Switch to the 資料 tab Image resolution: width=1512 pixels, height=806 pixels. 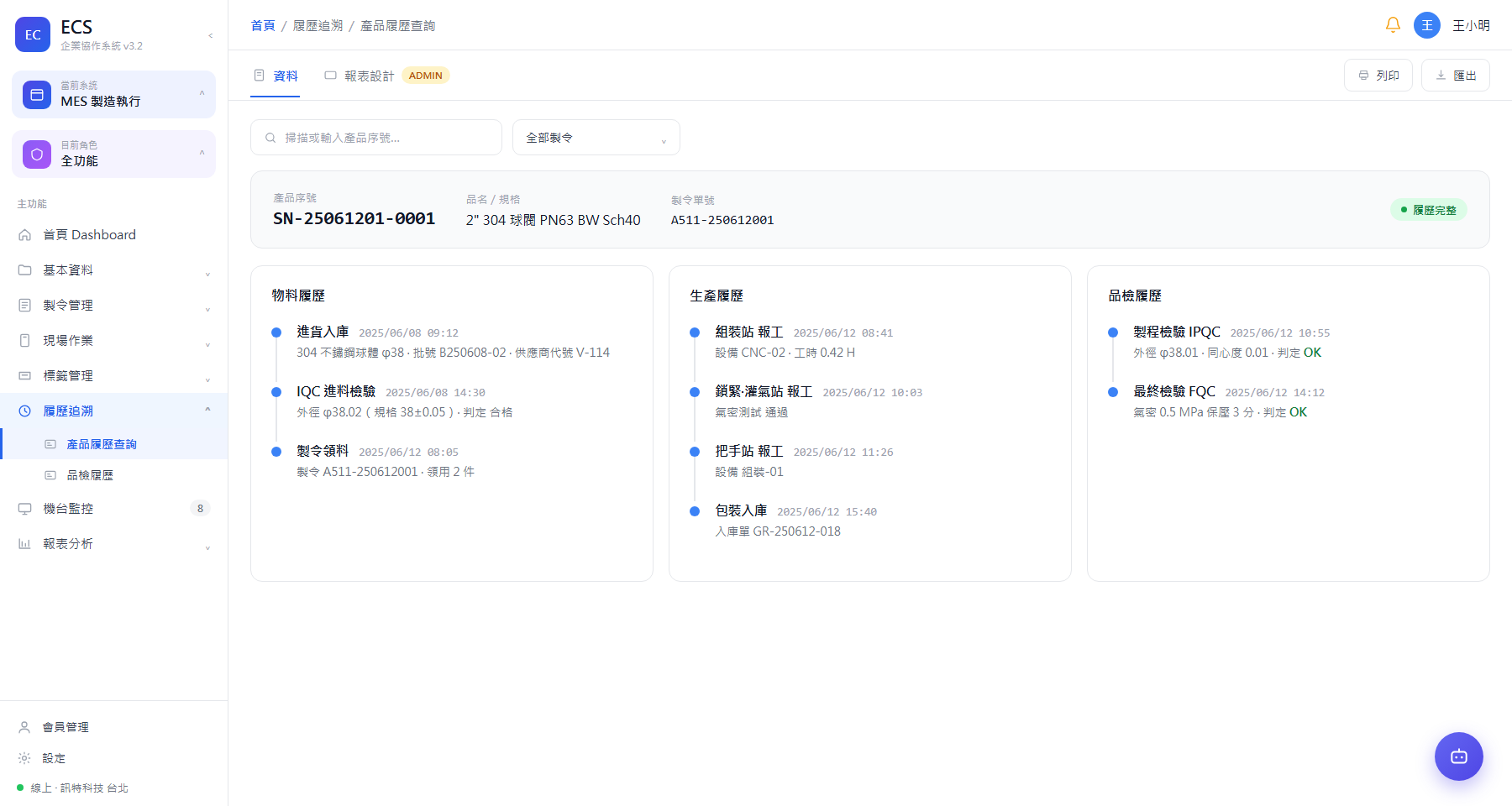pos(276,76)
